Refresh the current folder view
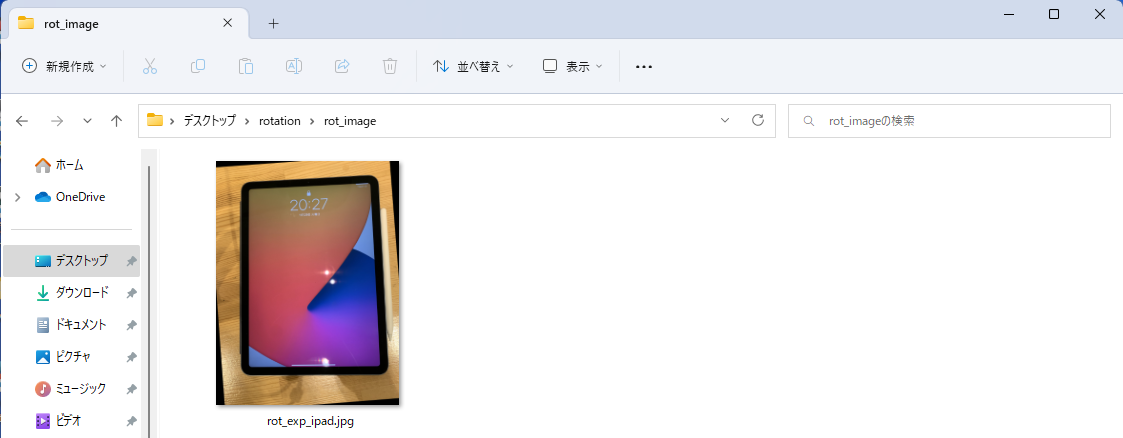This screenshot has height=438, width=1123. click(758, 120)
